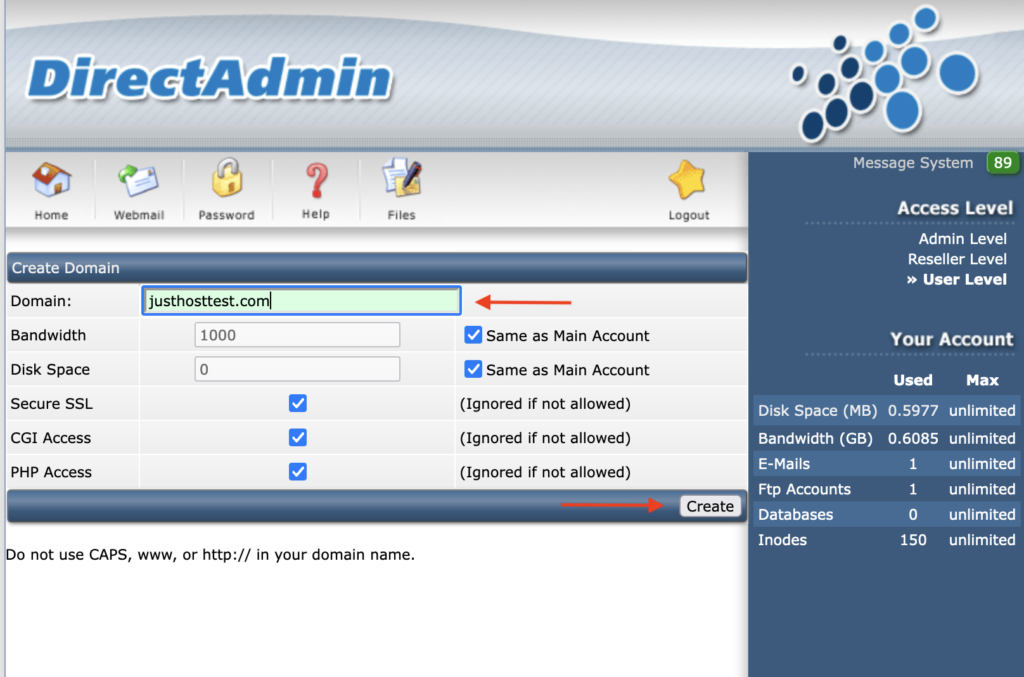This screenshot has height=677, width=1024.
Task: Click the Bandwidth (GB) row label
Action: pyautogui.click(x=815, y=438)
